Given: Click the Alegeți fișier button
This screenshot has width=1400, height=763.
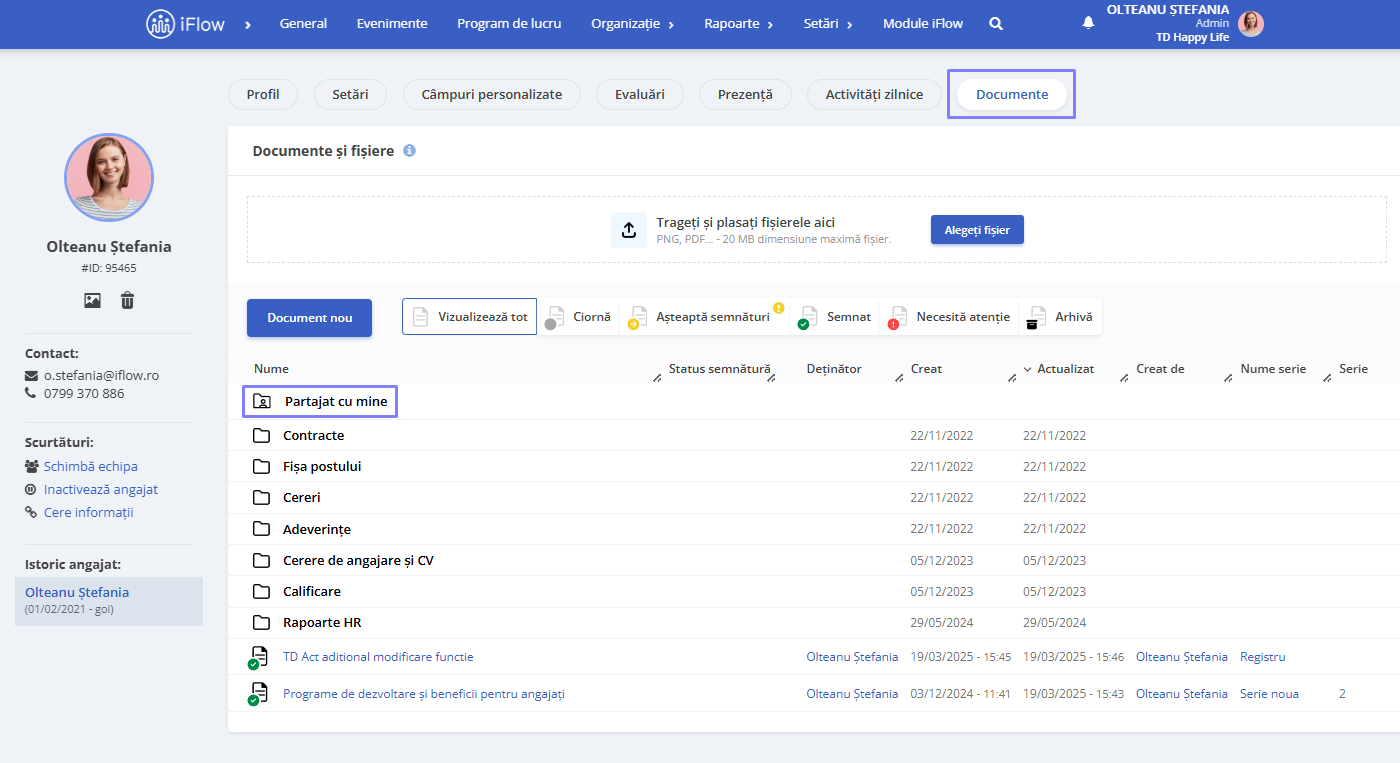Looking at the screenshot, I should pyautogui.click(x=977, y=230).
